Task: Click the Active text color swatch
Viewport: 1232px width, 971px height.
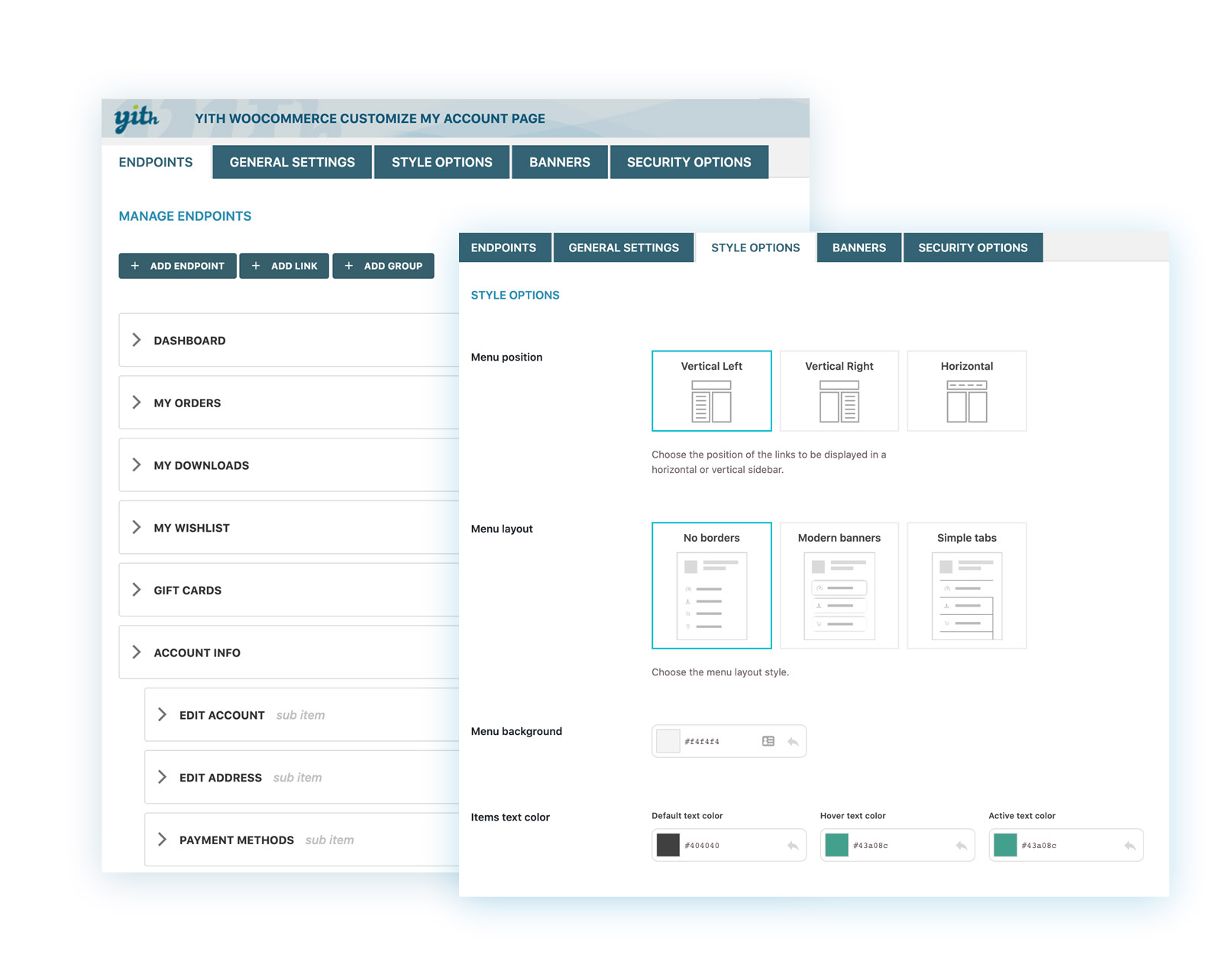Action: click(x=1005, y=845)
